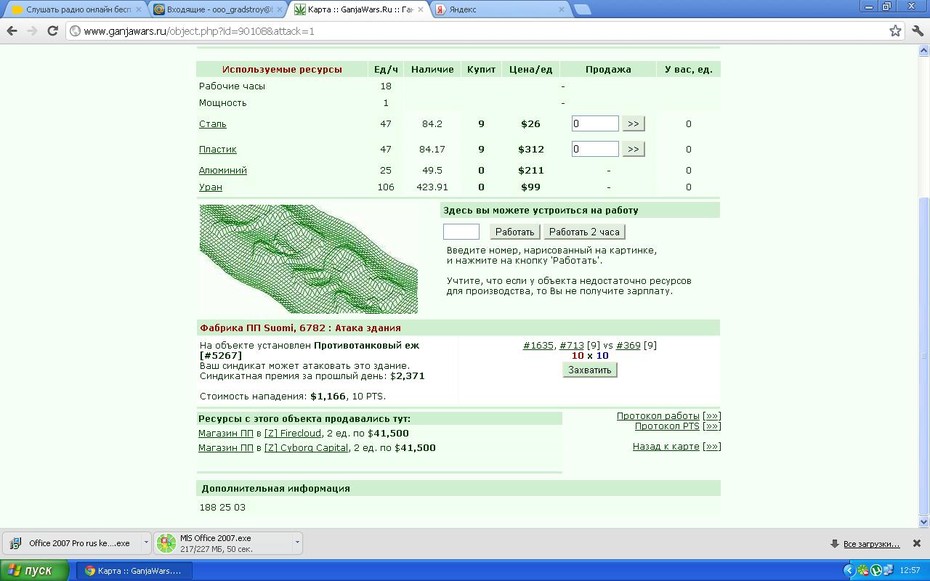Click the browser back arrow
This screenshot has height=581, width=930.
(12, 31)
